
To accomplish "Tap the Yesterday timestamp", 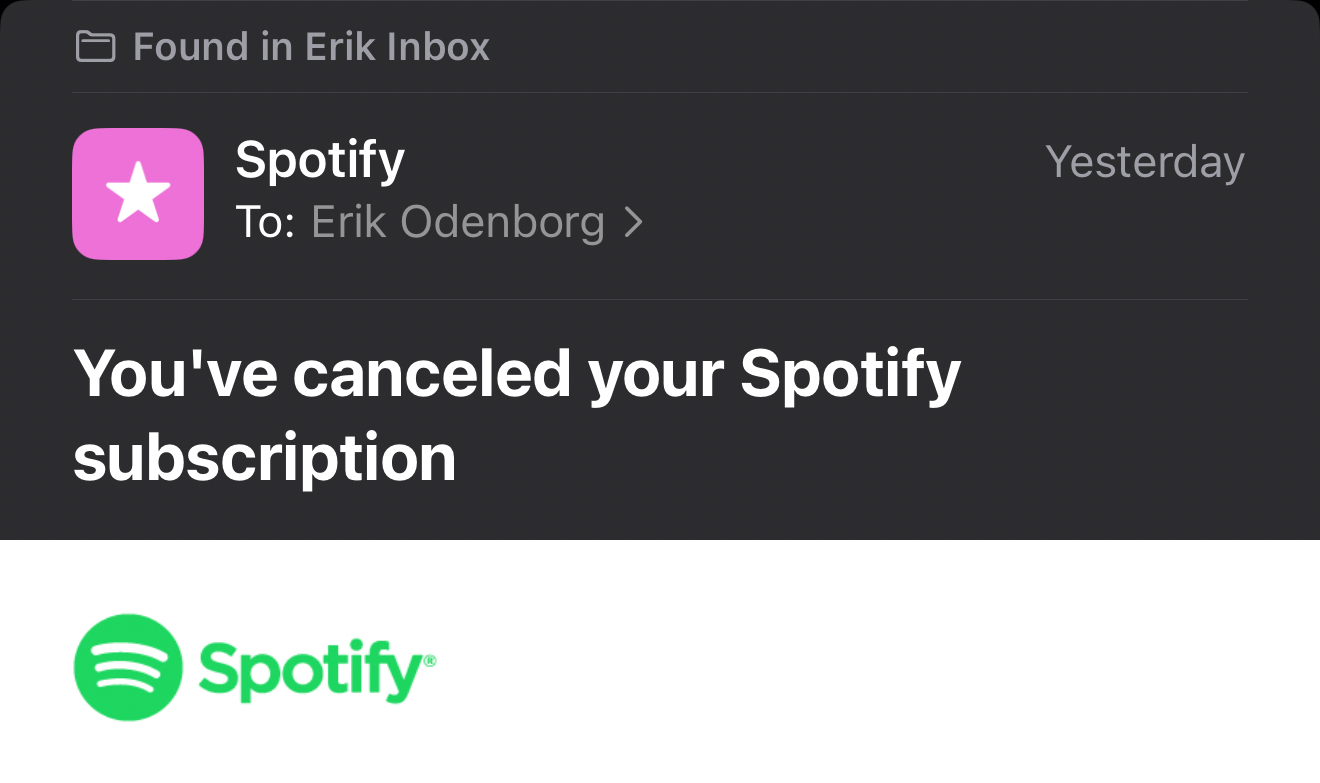I will point(1144,162).
